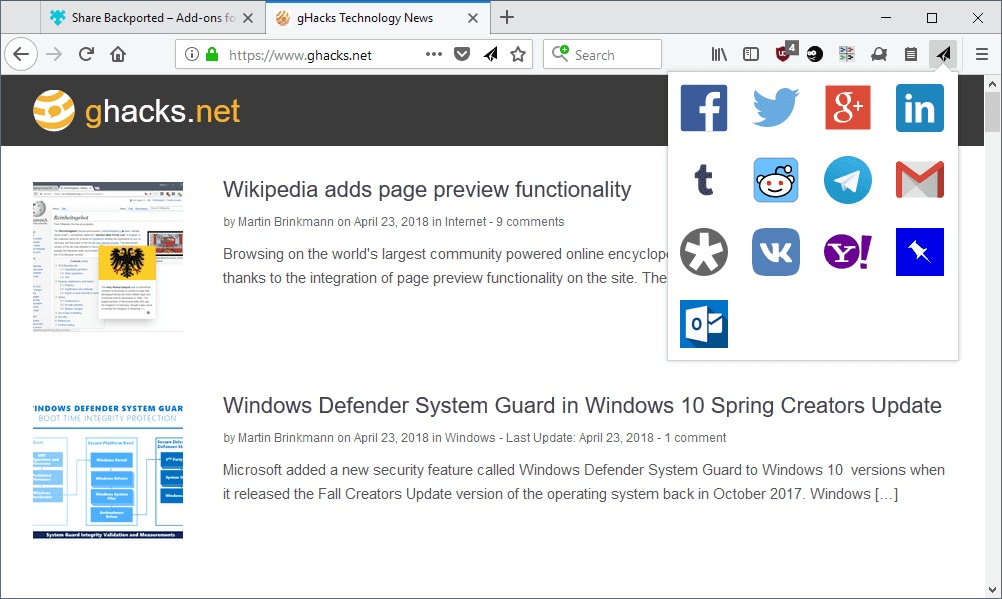Screen dimensions: 1002x599
Task: Share page via Yahoo Mail
Action: tap(847, 252)
